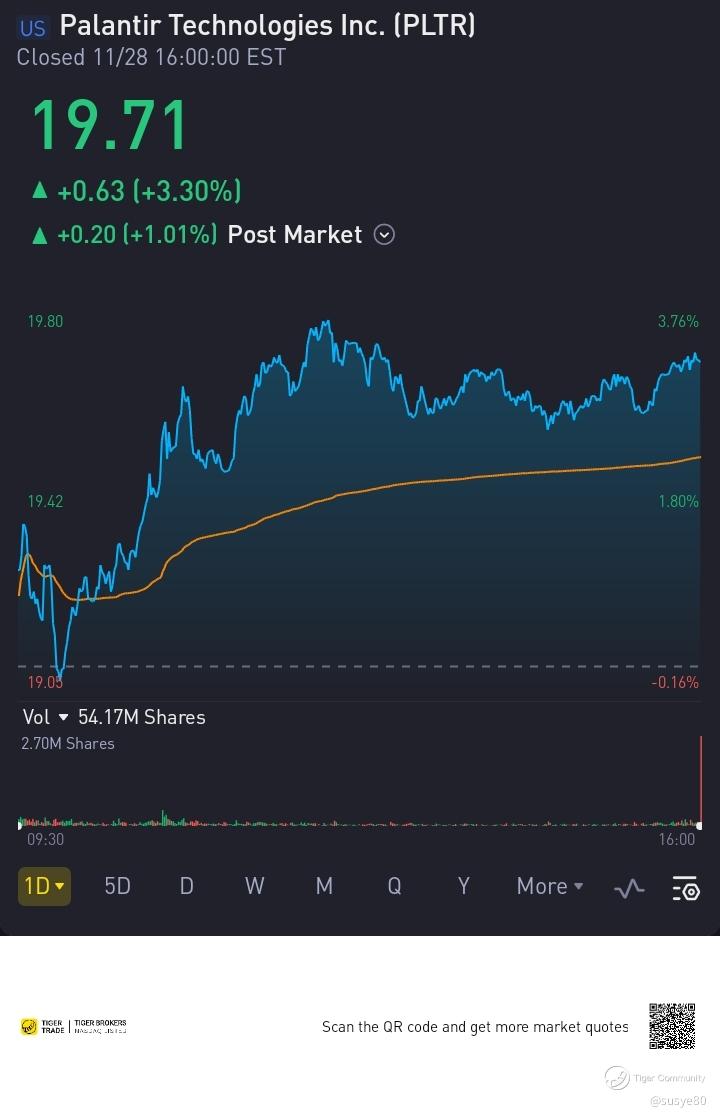Open the chart indicators wave icon
This screenshot has width=720, height=1117.
pos(629,887)
